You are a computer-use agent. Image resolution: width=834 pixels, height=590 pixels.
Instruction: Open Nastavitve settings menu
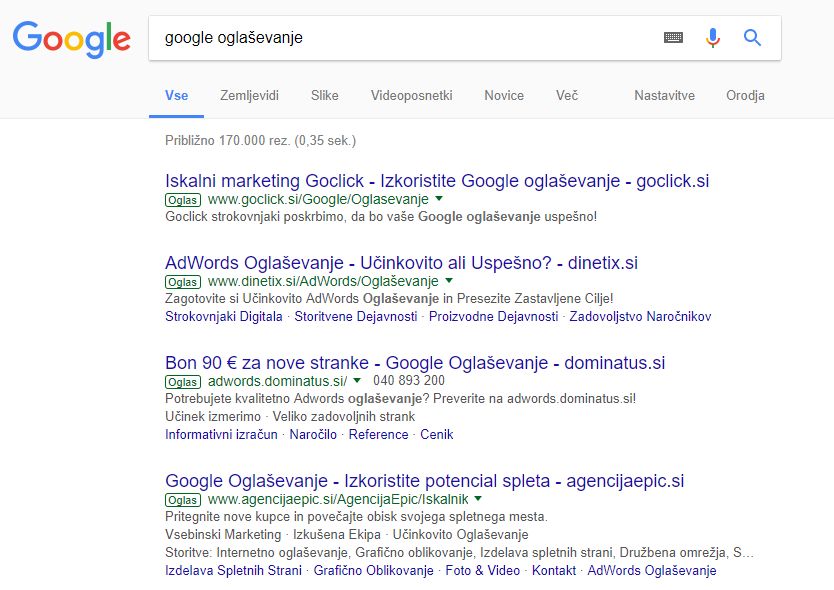(x=664, y=96)
